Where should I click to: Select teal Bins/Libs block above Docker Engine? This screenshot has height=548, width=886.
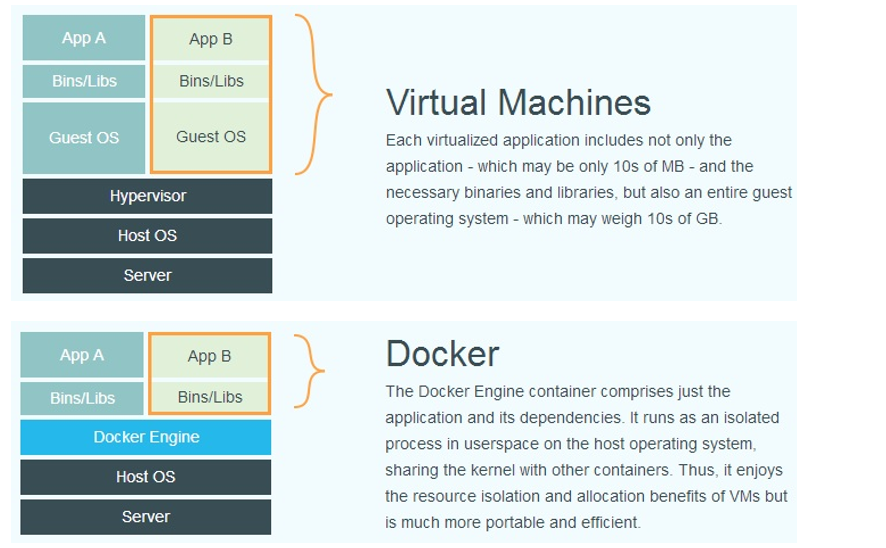point(82,398)
